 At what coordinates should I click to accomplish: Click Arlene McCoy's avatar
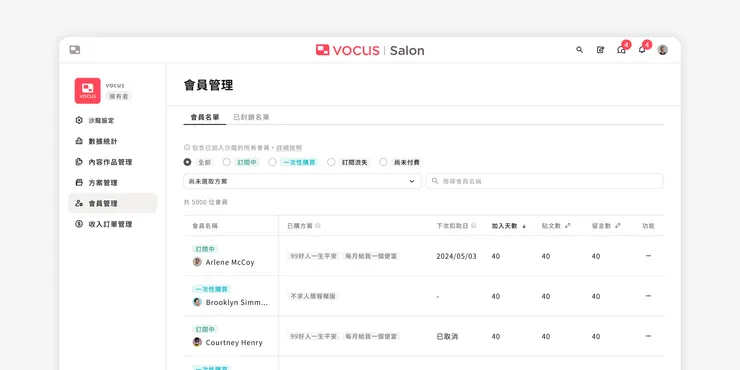click(x=197, y=262)
